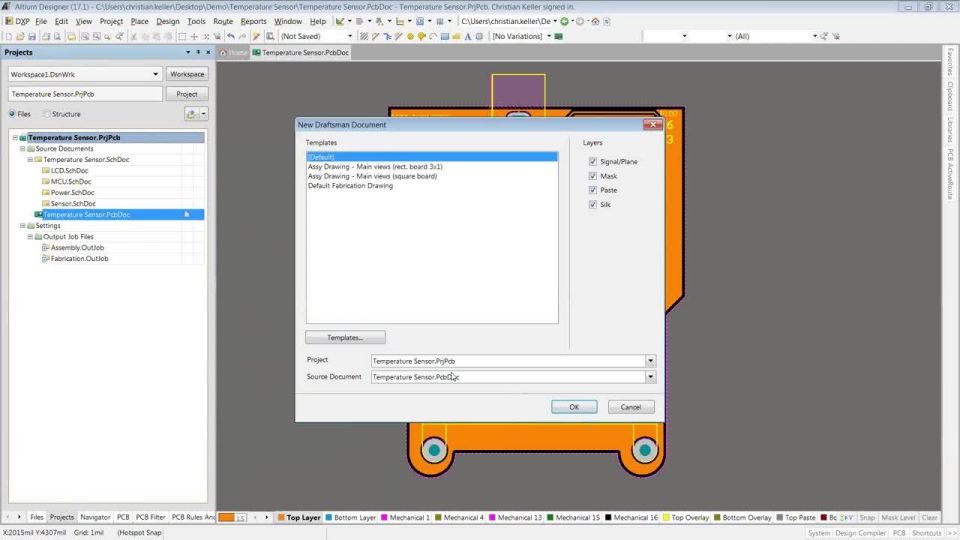Select the Files radio button
Viewport: 960px width, 540px height.
12,114
